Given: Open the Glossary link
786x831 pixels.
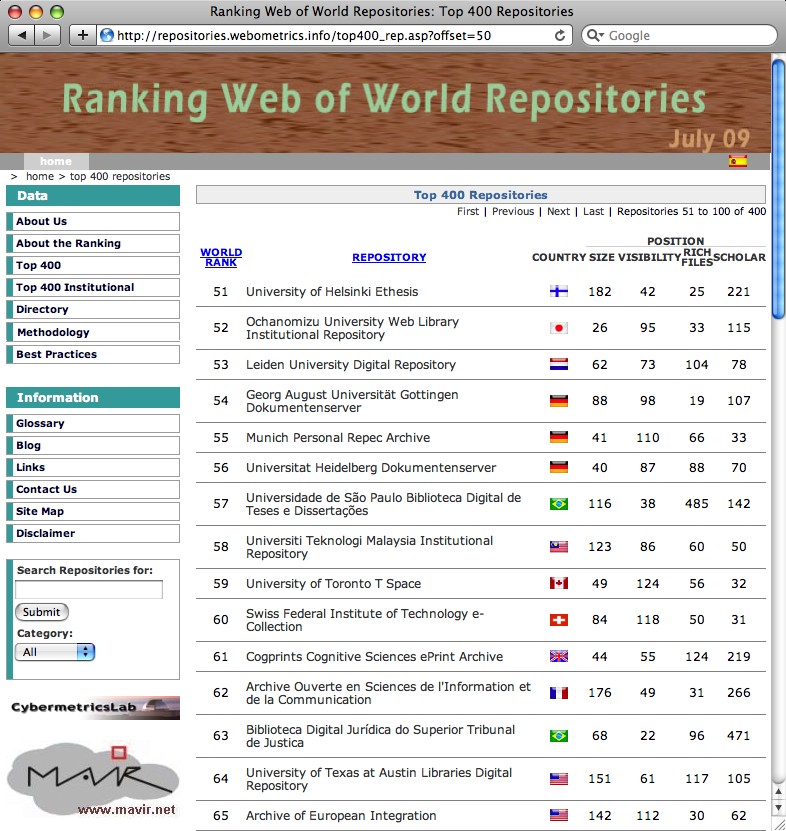Looking at the screenshot, I should coord(93,423).
